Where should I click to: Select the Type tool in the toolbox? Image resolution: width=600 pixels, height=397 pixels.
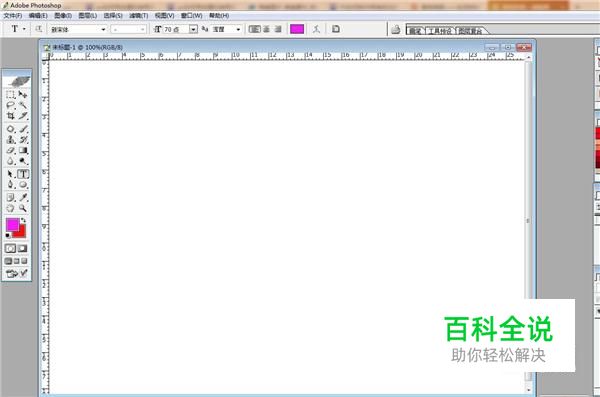[x=23, y=174]
